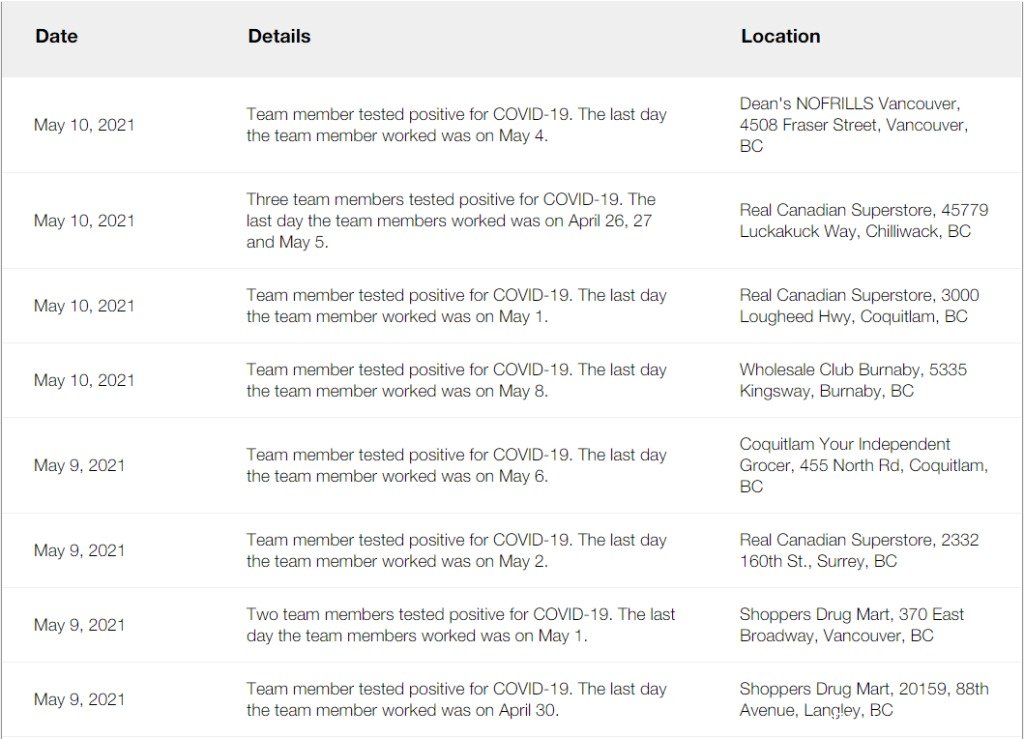Click the Coquitlam Lougheed Hwy Superstore address
The image size is (1024, 739).
tap(859, 306)
